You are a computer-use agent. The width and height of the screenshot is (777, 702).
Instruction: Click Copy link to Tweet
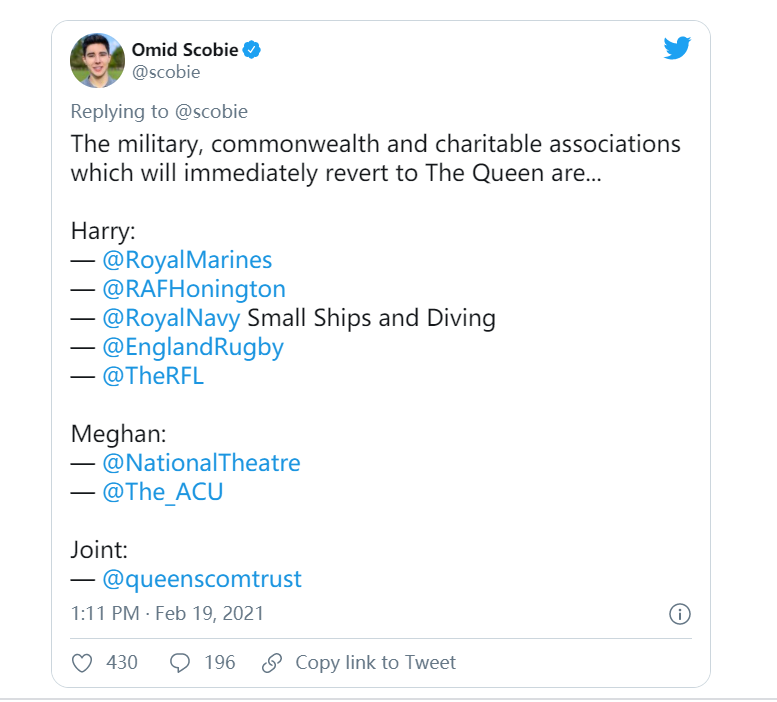375,662
